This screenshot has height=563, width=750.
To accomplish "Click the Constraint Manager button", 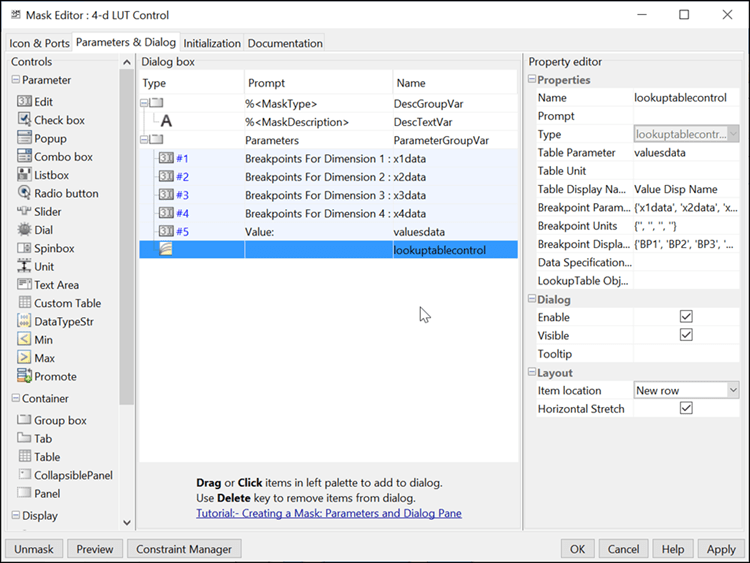I will [184, 549].
